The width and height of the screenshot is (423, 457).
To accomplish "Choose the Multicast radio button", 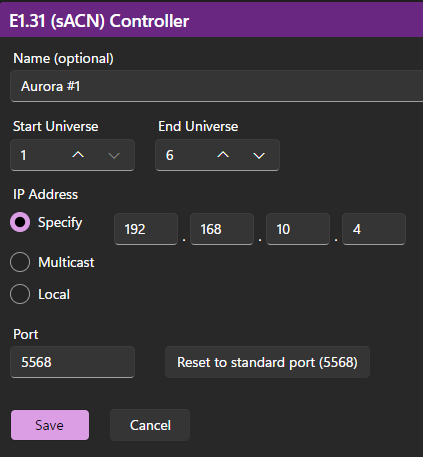I will click(20, 262).
